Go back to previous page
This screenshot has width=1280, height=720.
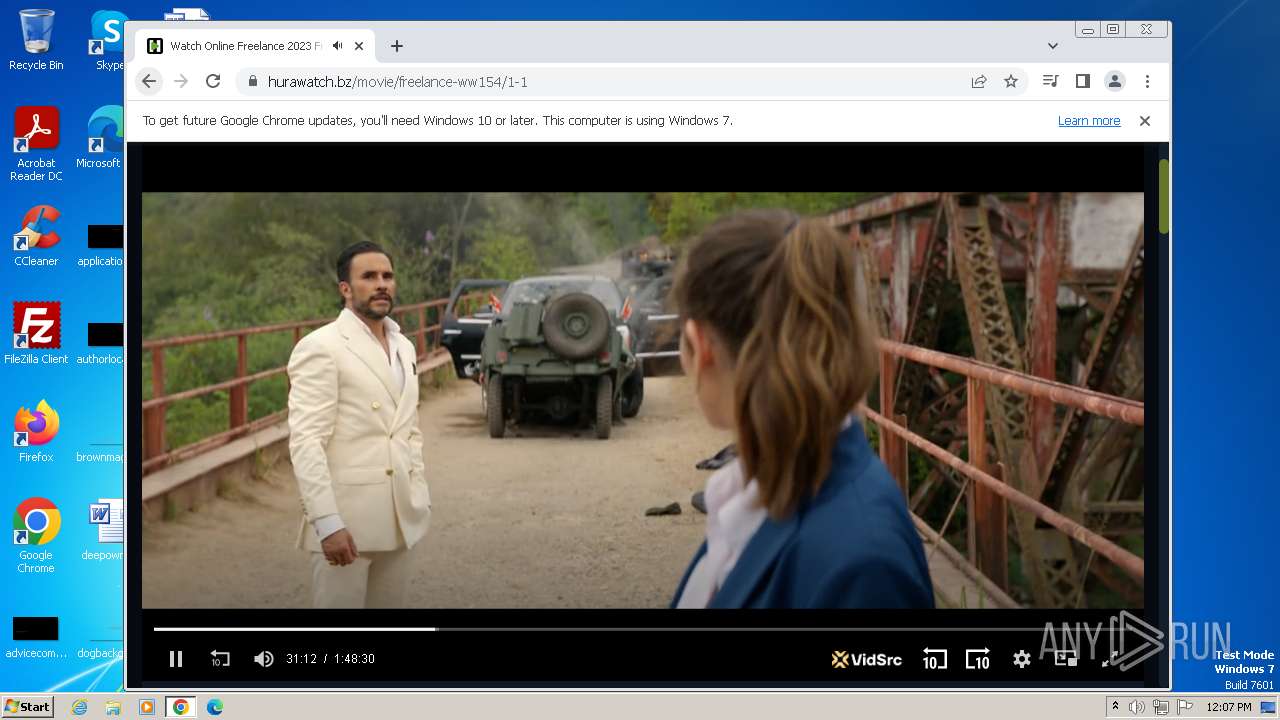[149, 81]
